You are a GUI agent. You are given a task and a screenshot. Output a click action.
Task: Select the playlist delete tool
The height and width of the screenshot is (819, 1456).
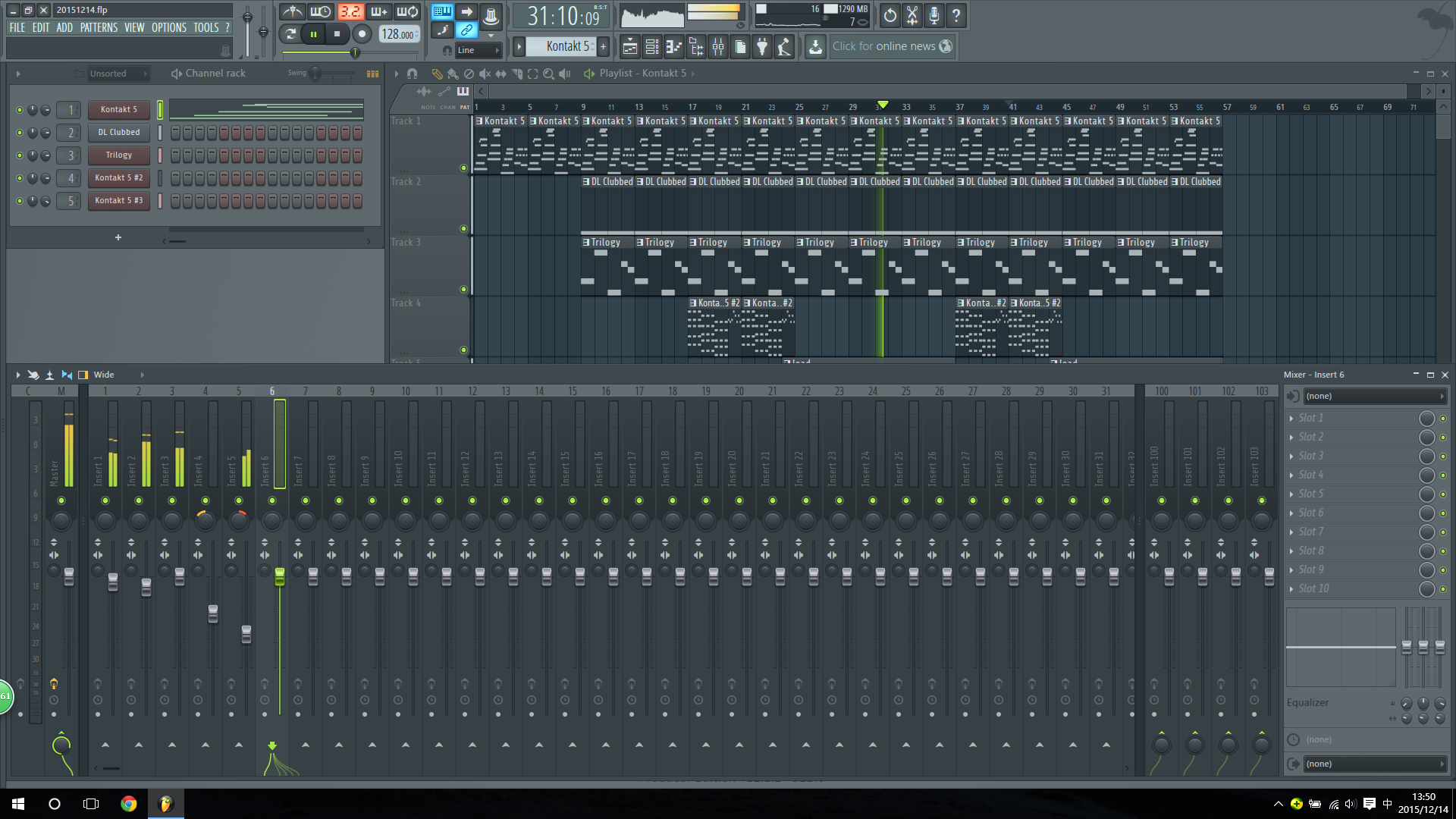pyautogui.click(x=469, y=74)
